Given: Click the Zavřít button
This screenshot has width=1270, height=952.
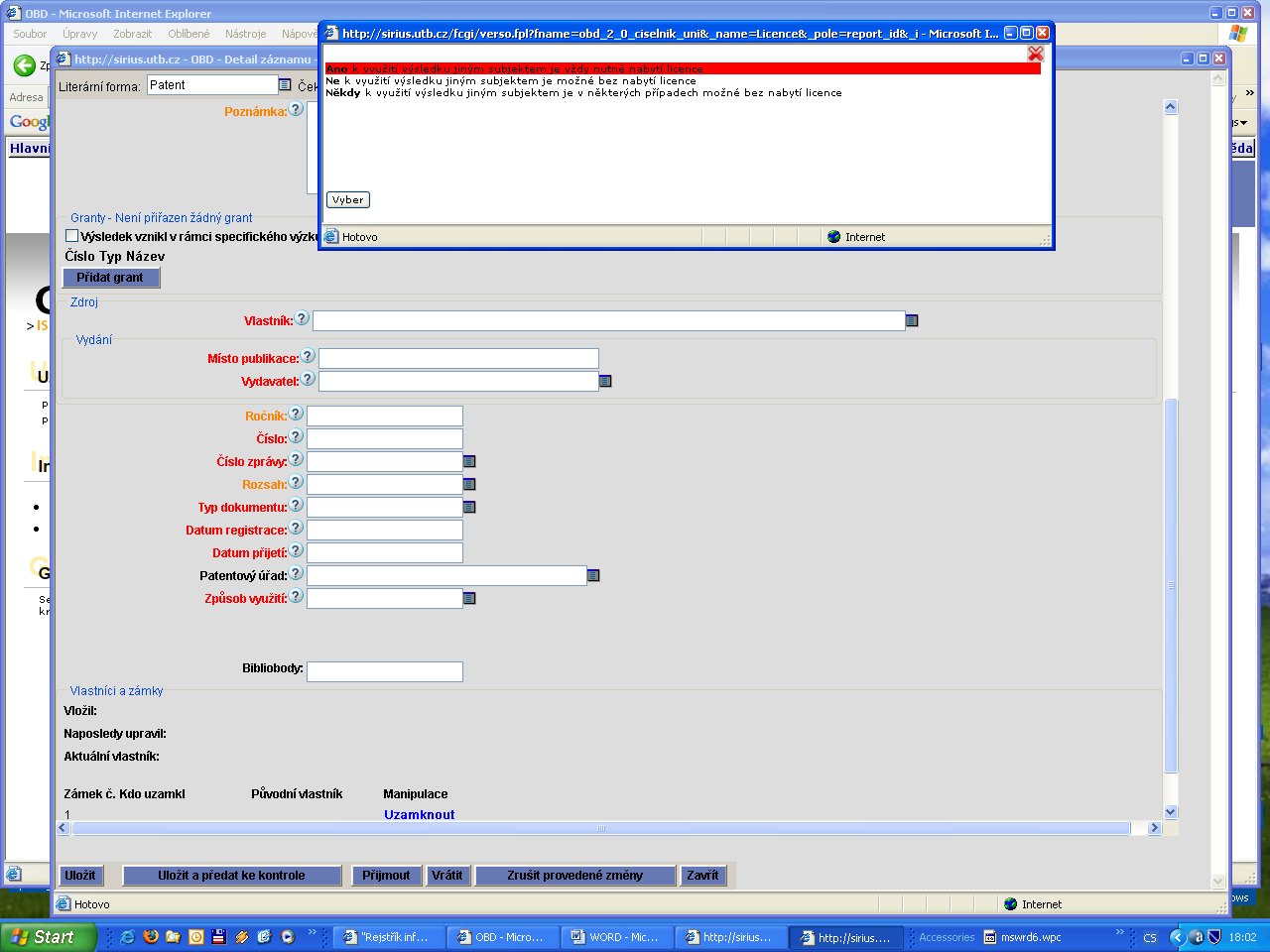Looking at the screenshot, I should [x=702, y=876].
